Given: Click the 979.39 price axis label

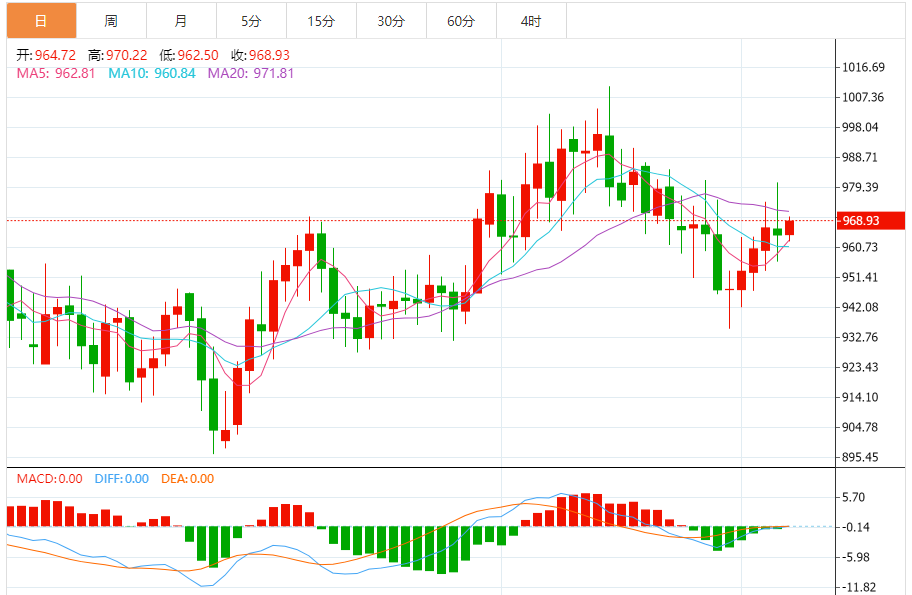Looking at the screenshot, I should (860, 187).
